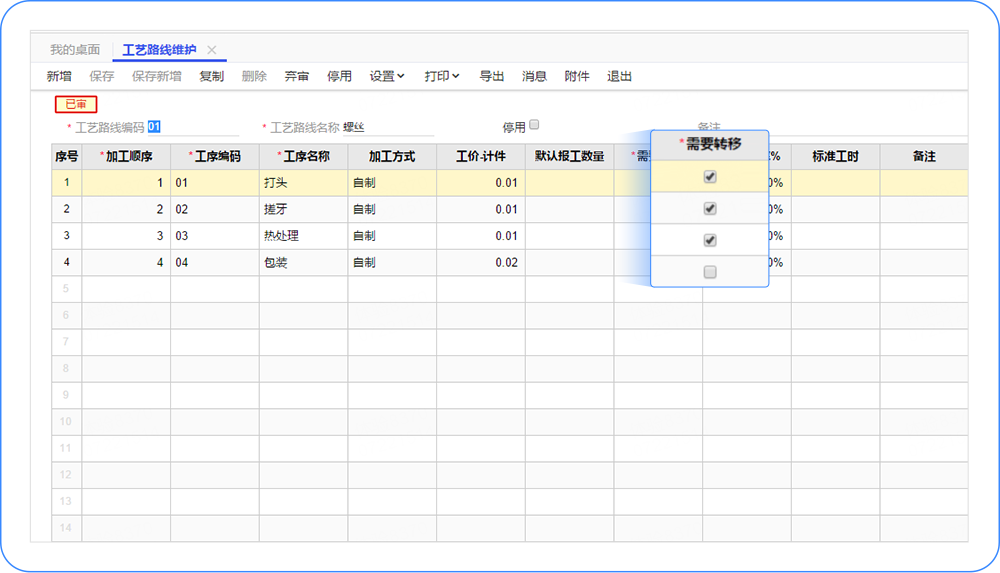Click process code cell 04
Viewport: 1000px width, 573px height.
215,263
